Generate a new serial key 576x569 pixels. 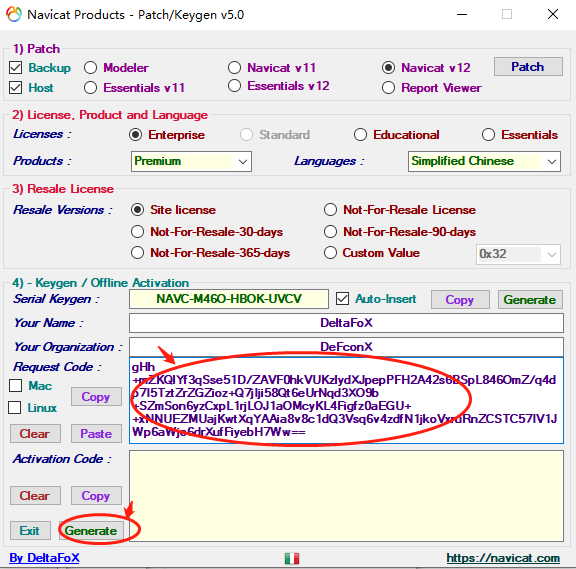click(530, 300)
